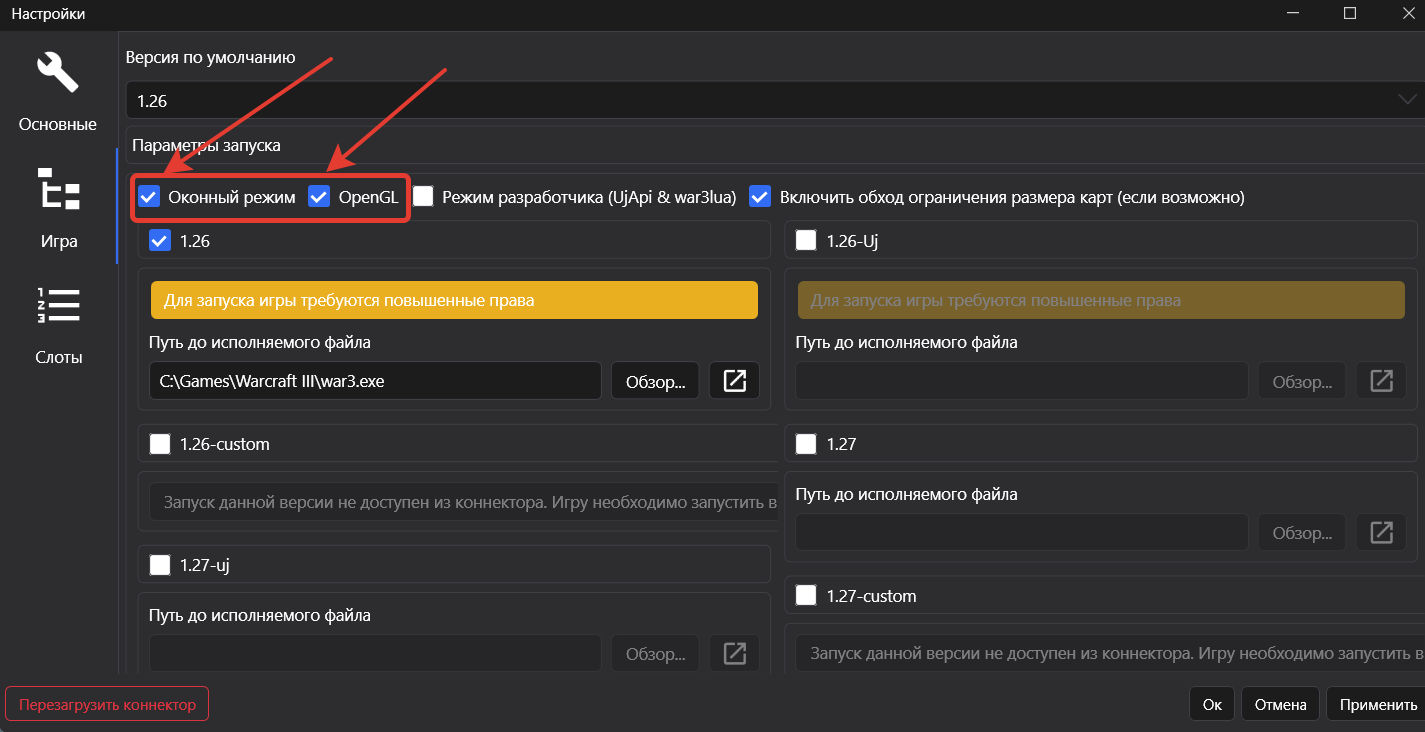This screenshot has height=732, width=1425.
Task: Click the Версия по умолчанию label
Action: click(x=211, y=57)
